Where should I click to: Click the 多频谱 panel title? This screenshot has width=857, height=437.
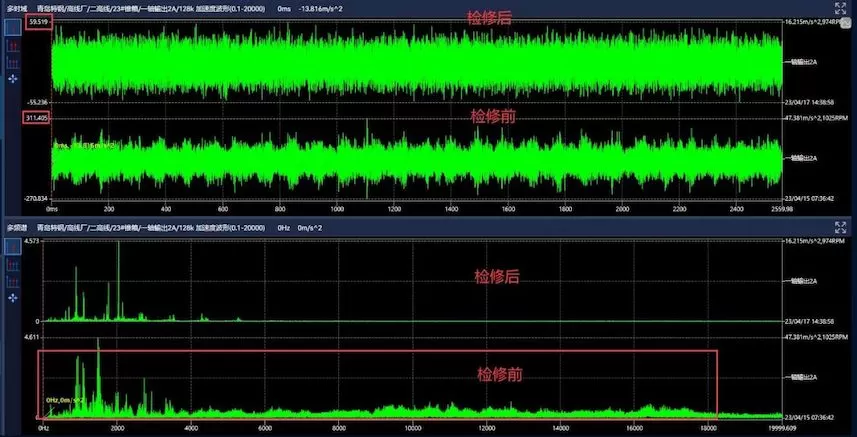[x=16, y=228]
